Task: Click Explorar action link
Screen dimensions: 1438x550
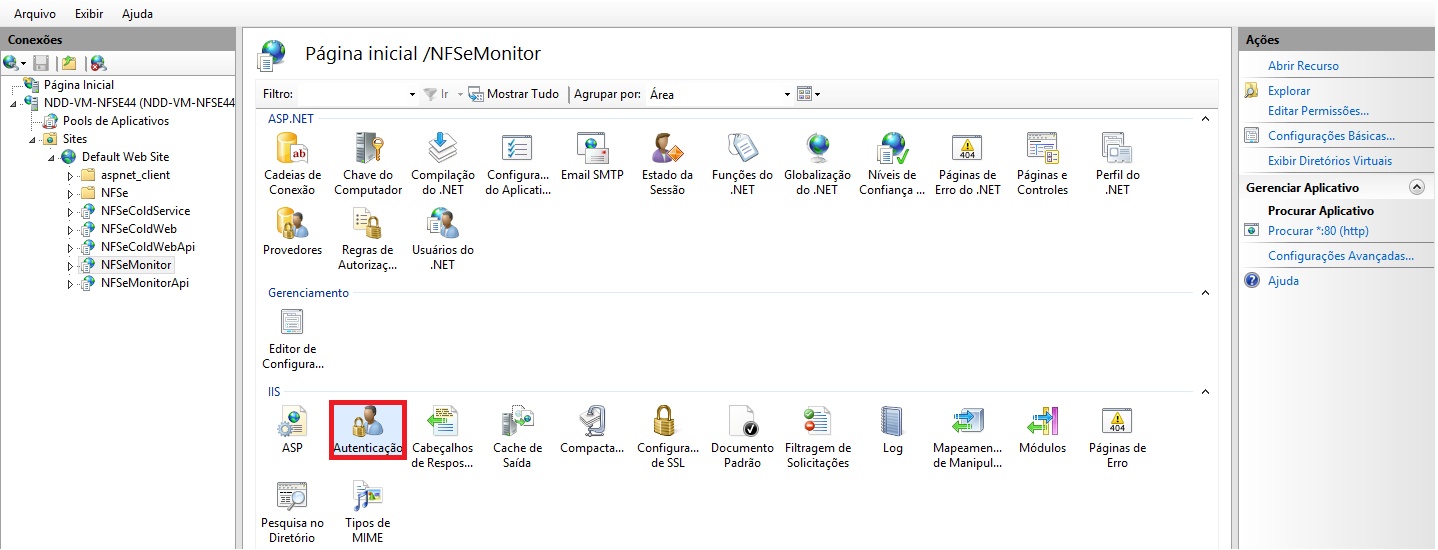Action: (x=1289, y=91)
